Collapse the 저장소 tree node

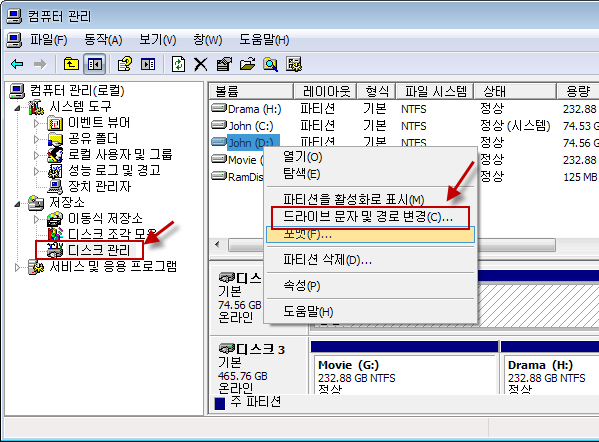[18, 204]
